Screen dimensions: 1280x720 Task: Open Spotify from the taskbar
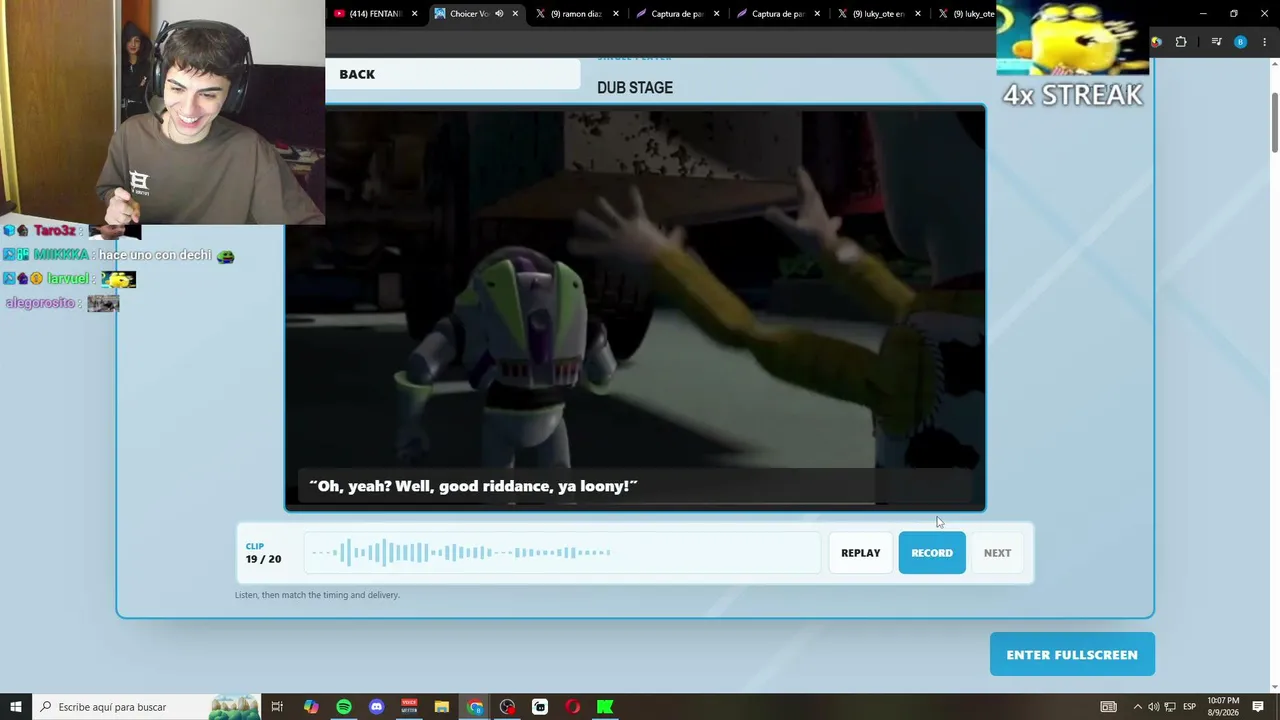tap(344, 707)
